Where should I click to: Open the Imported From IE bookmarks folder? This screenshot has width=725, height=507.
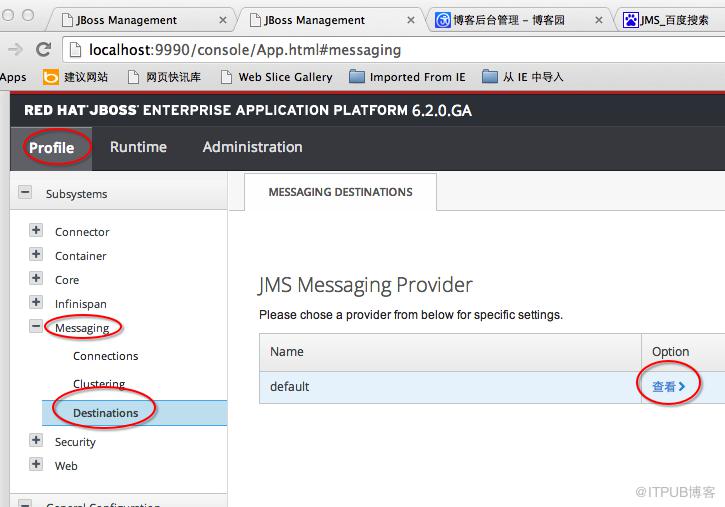(x=407, y=77)
